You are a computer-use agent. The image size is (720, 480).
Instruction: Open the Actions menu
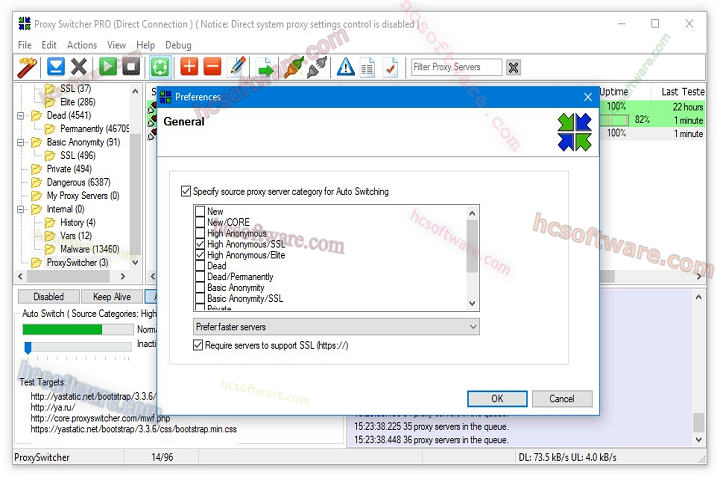(82, 45)
